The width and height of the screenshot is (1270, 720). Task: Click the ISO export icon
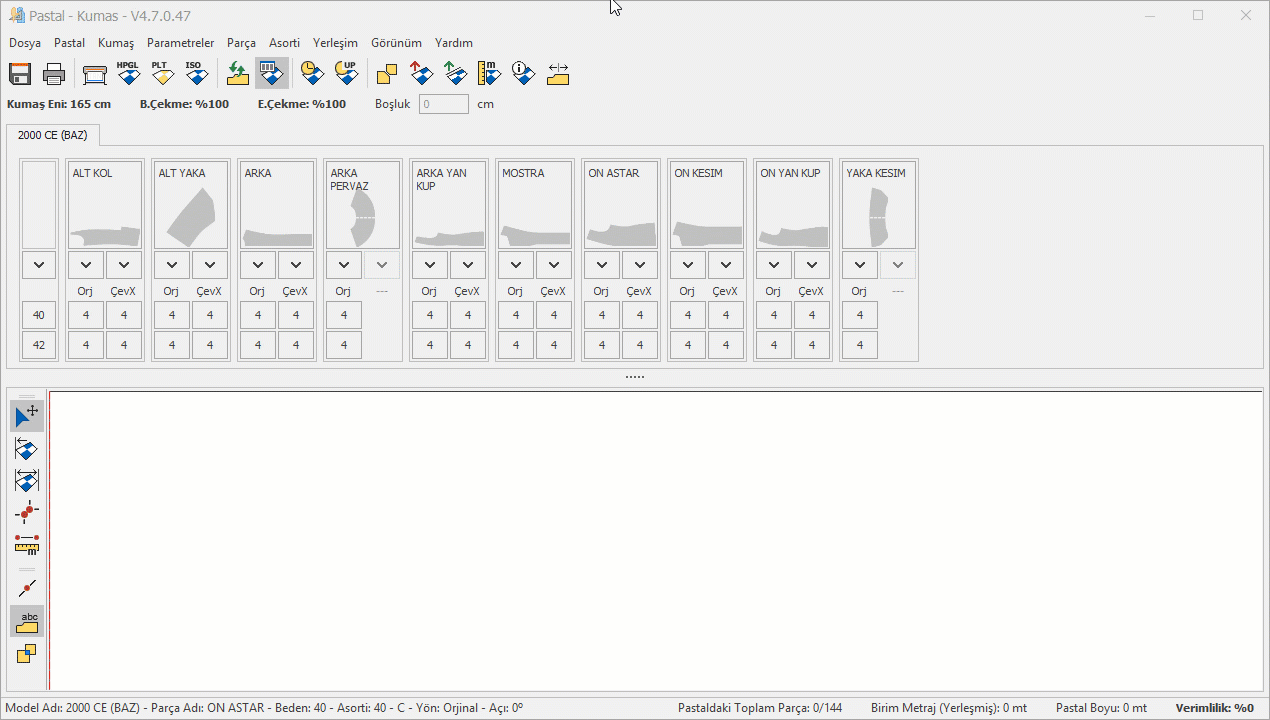(x=195, y=73)
